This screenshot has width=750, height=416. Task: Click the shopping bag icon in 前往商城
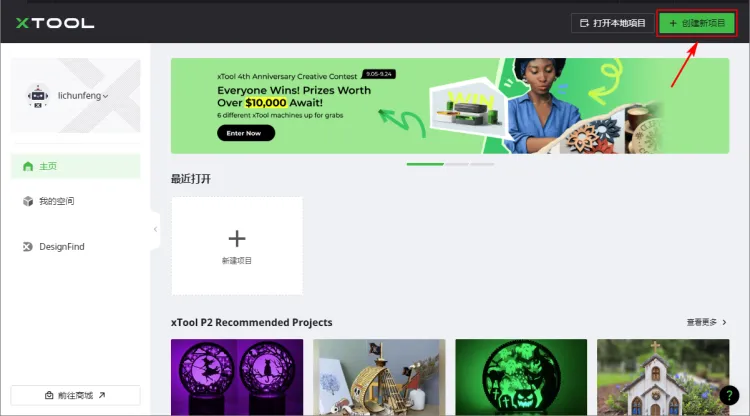[x=49, y=395]
